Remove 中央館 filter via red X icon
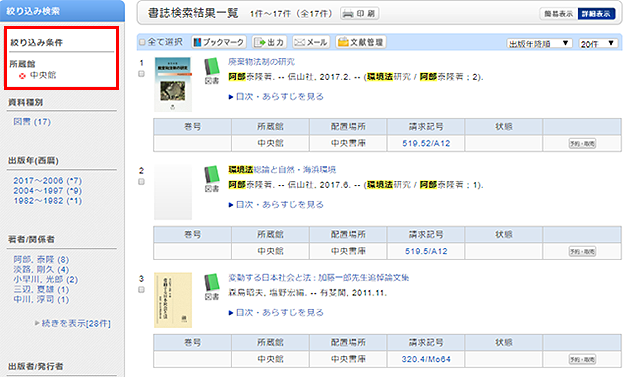Viewport: 640px width, 377px height. [x=22, y=76]
